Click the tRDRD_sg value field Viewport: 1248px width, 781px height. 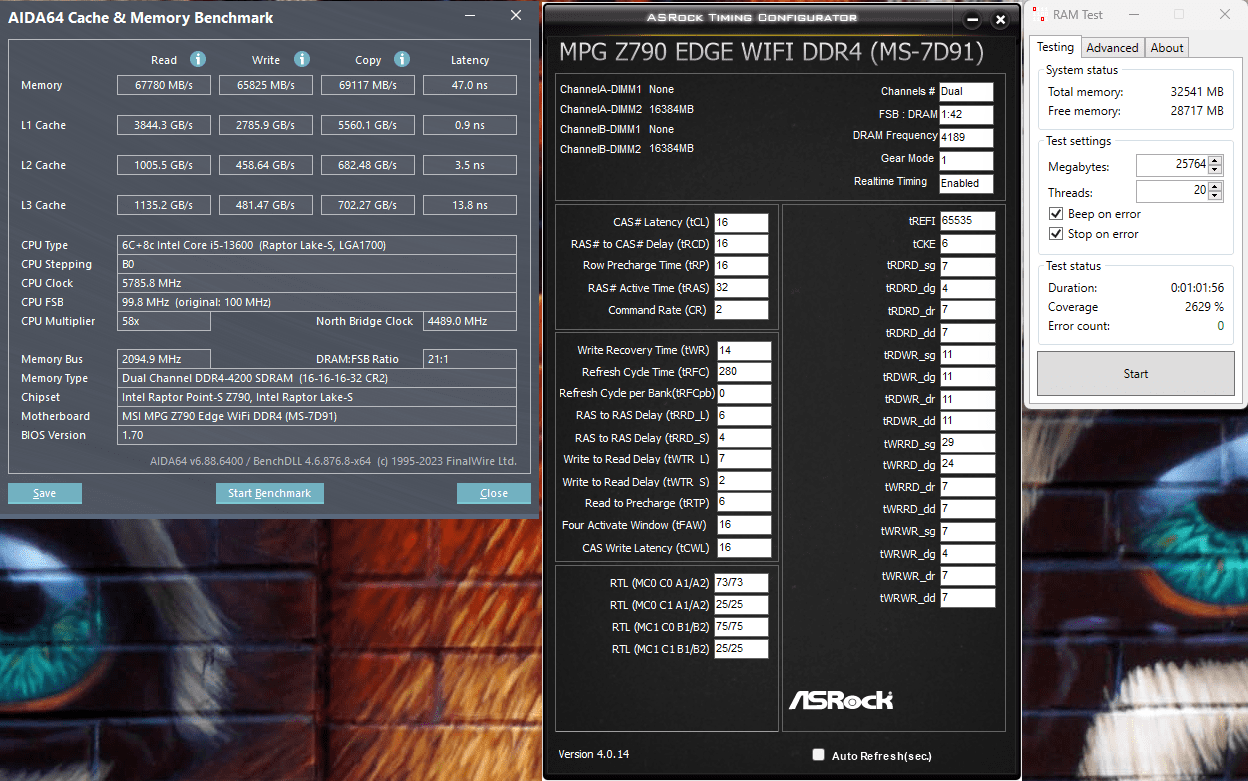(x=967, y=266)
